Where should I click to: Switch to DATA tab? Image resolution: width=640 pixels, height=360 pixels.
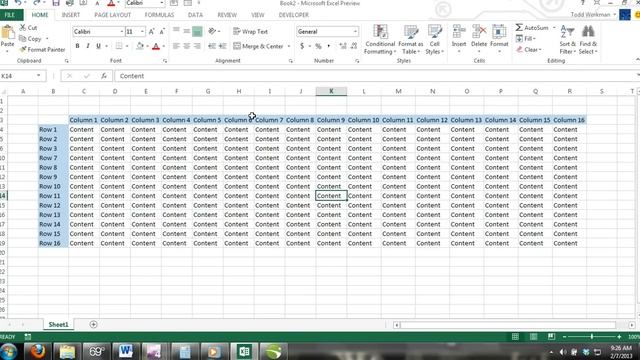coord(195,15)
